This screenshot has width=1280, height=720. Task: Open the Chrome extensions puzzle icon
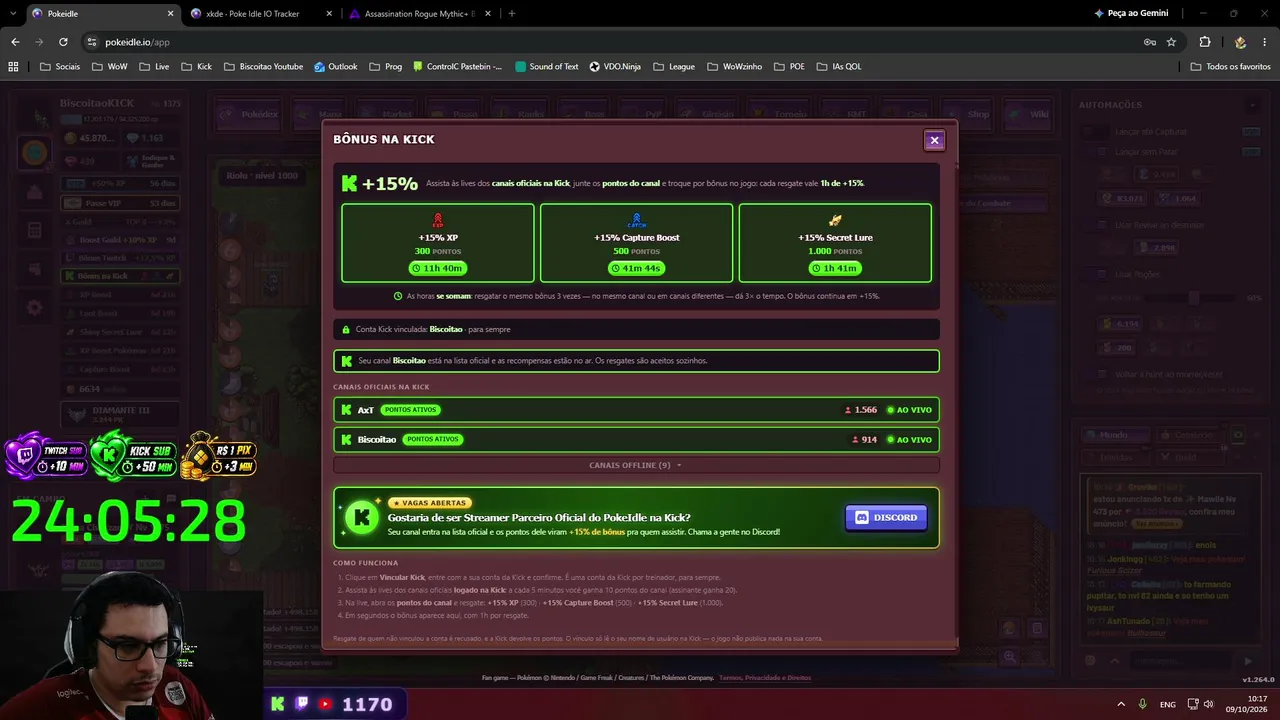click(x=1205, y=42)
